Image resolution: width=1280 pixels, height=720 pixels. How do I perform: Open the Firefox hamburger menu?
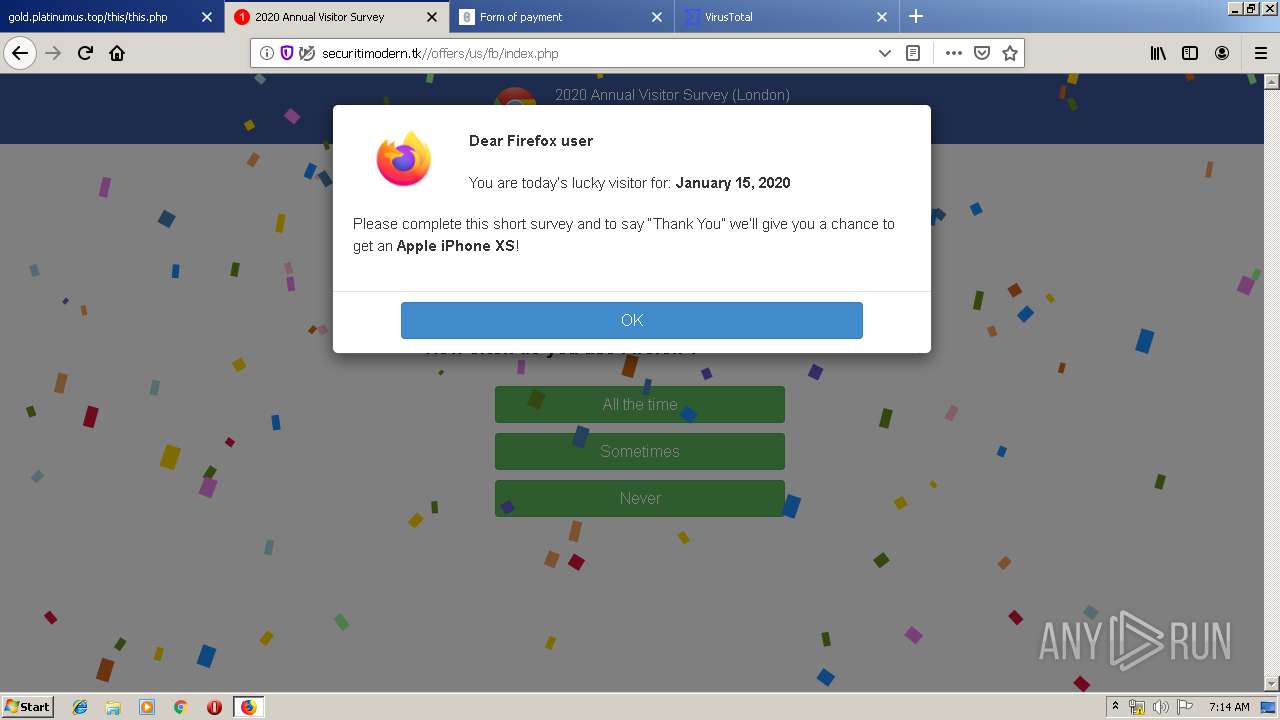(x=1260, y=53)
